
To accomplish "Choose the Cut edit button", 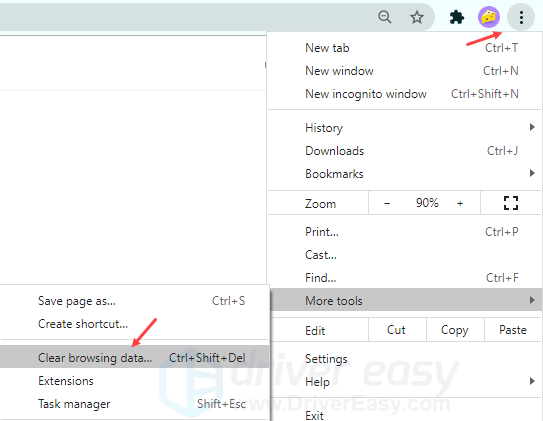I will 397,330.
